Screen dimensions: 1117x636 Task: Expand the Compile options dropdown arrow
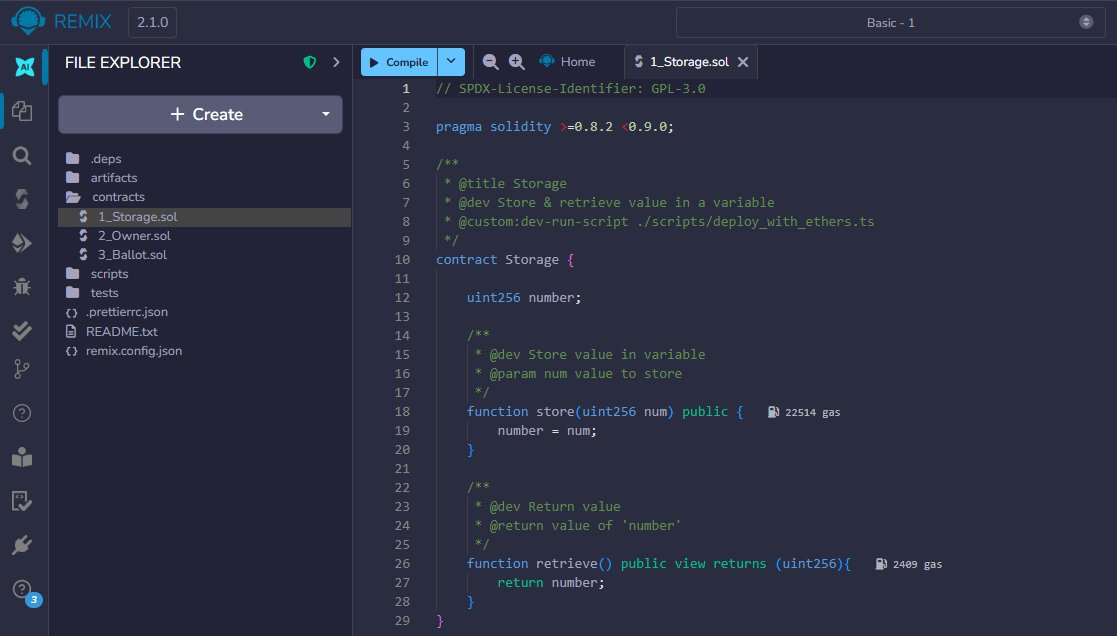click(x=451, y=62)
